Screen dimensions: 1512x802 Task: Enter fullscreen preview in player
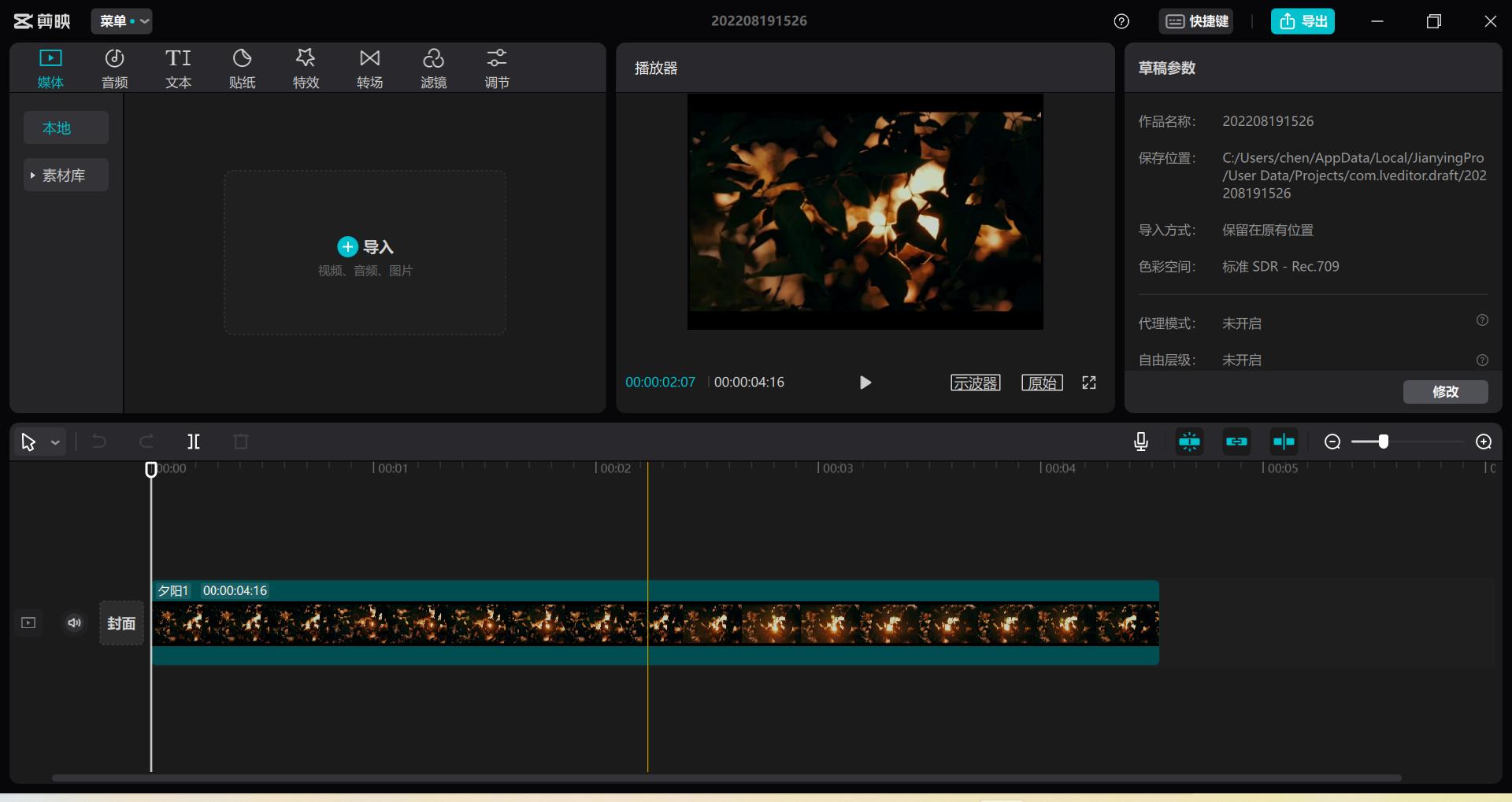click(x=1089, y=383)
